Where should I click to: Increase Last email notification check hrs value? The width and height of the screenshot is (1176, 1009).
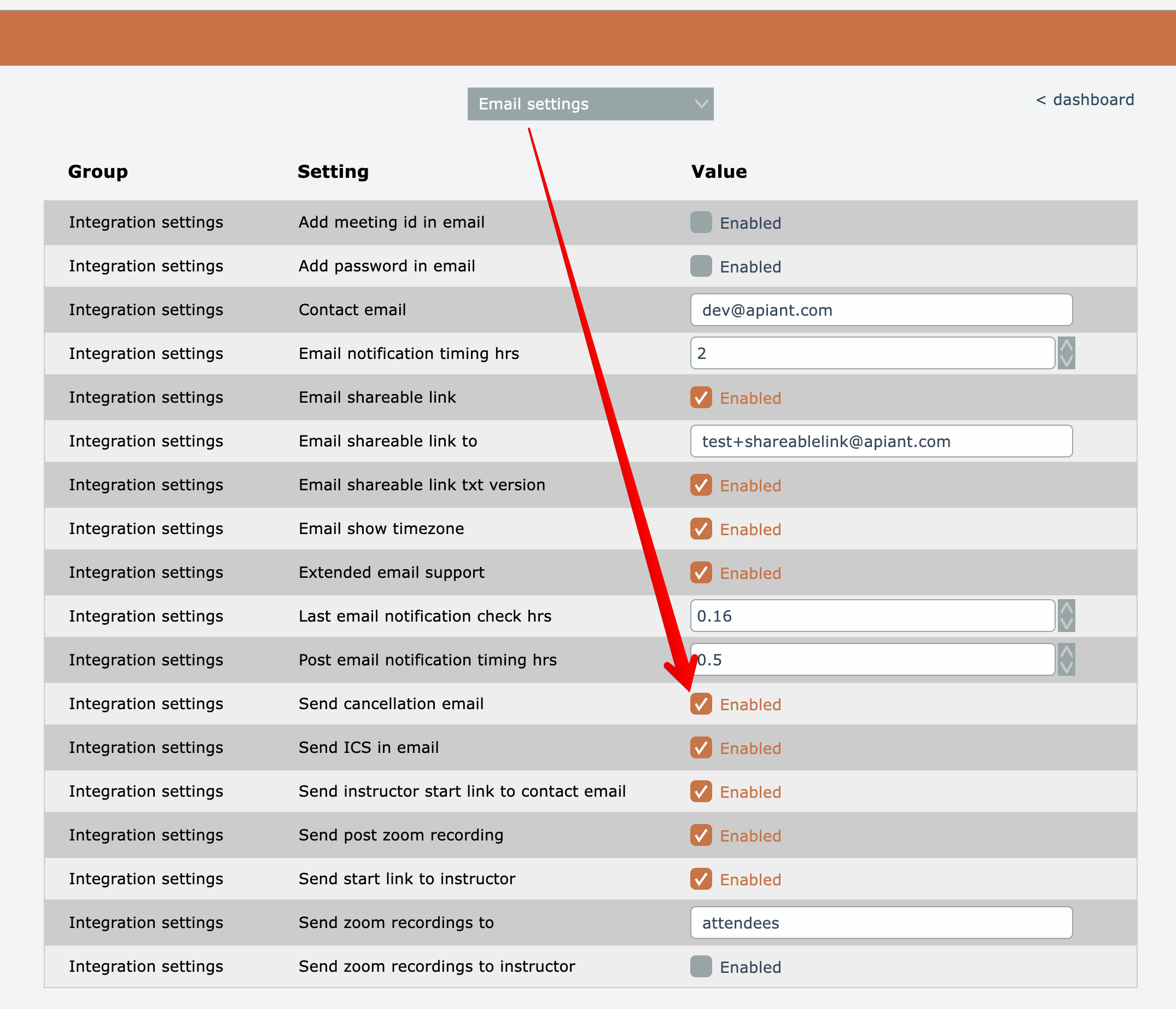click(x=1066, y=608)
